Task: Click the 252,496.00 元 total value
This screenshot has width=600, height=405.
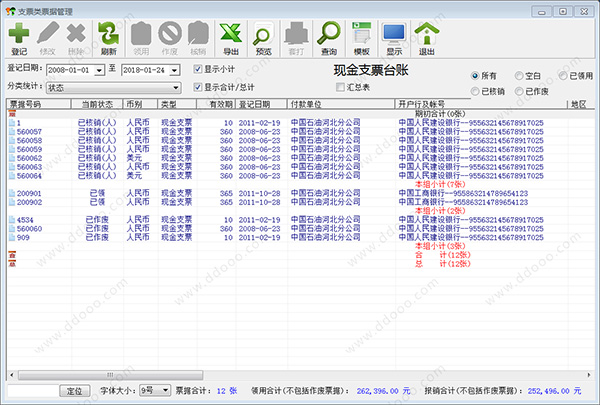Action: (554, 391)
